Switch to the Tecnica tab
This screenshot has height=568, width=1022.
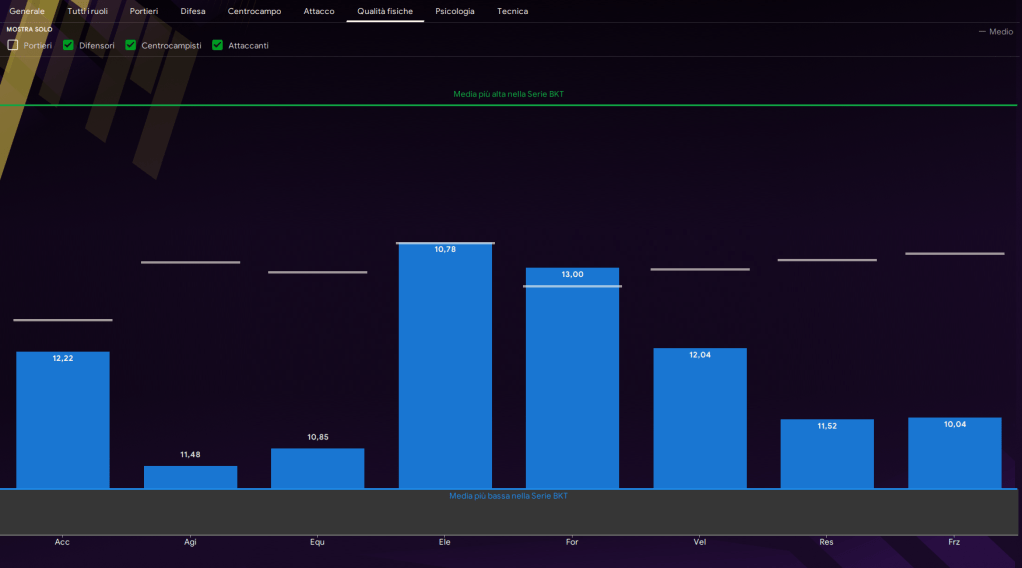512,11
